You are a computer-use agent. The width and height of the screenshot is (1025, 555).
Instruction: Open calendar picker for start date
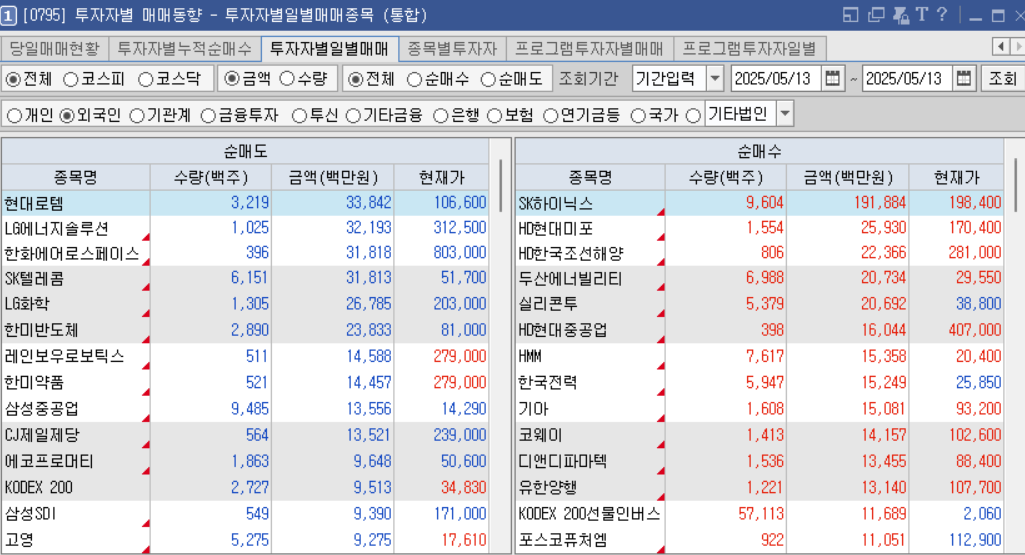click(832, 79)
